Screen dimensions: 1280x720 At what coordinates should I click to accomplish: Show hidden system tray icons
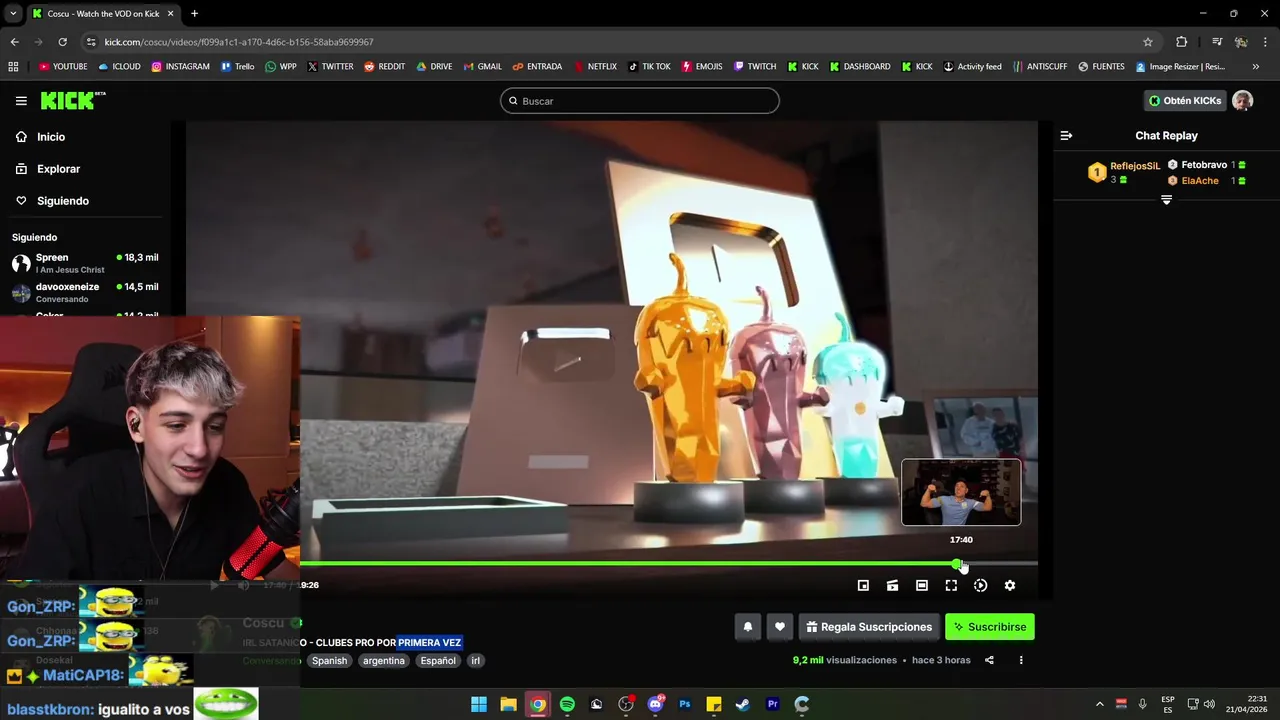point(1100,704)
